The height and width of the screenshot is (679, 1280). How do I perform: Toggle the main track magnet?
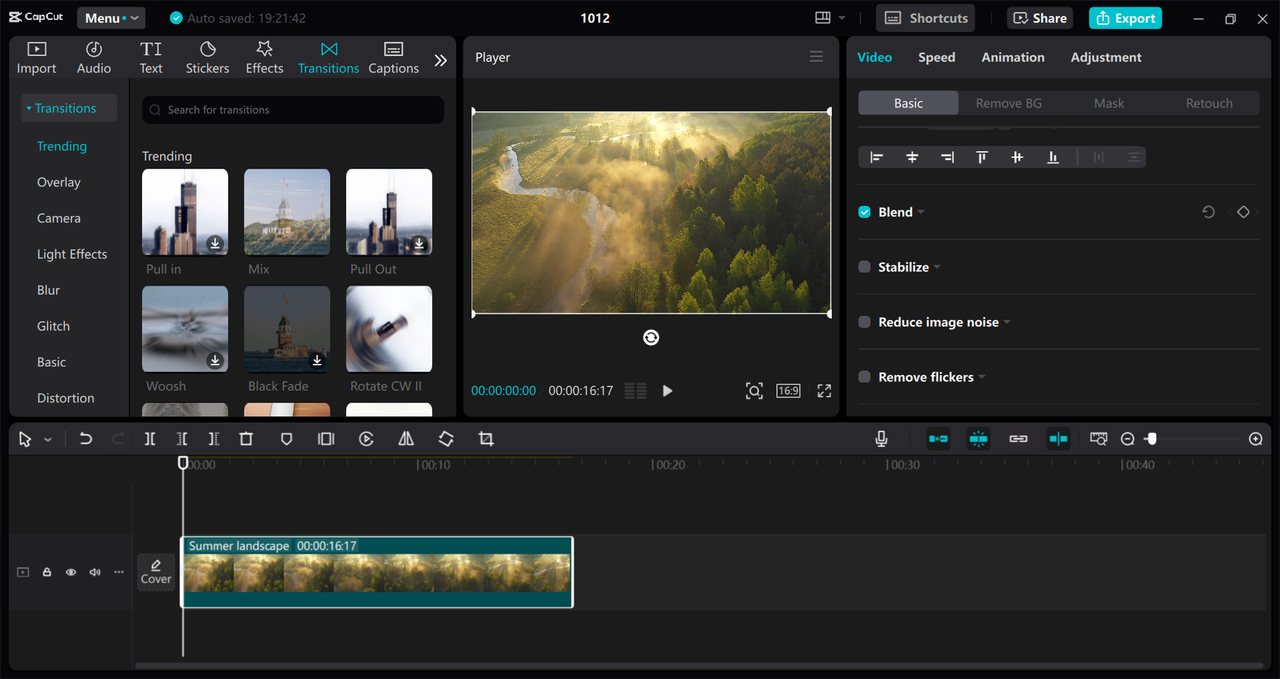[x=938, y=439]
